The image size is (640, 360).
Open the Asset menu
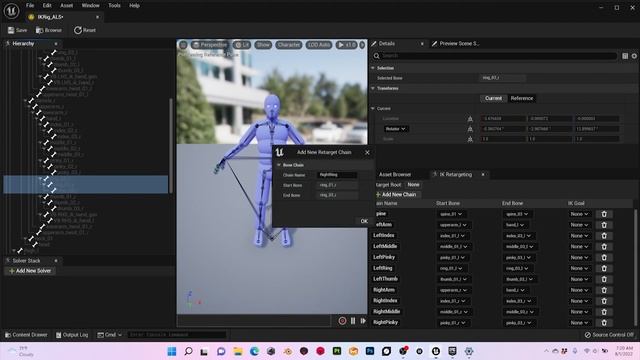point(66,6)
